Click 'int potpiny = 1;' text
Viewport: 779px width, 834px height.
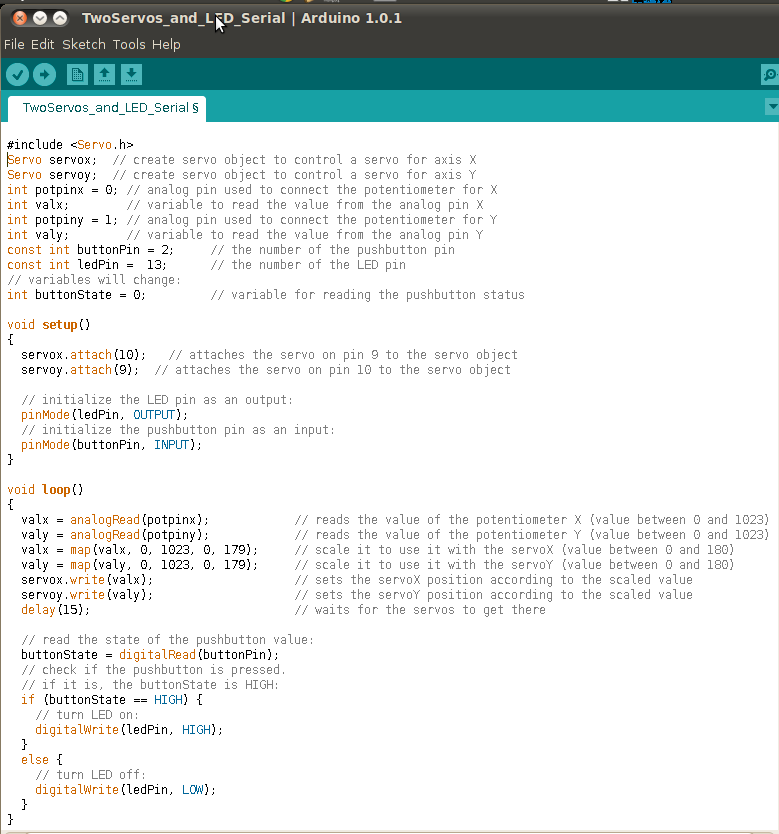[x=62, y=220]
